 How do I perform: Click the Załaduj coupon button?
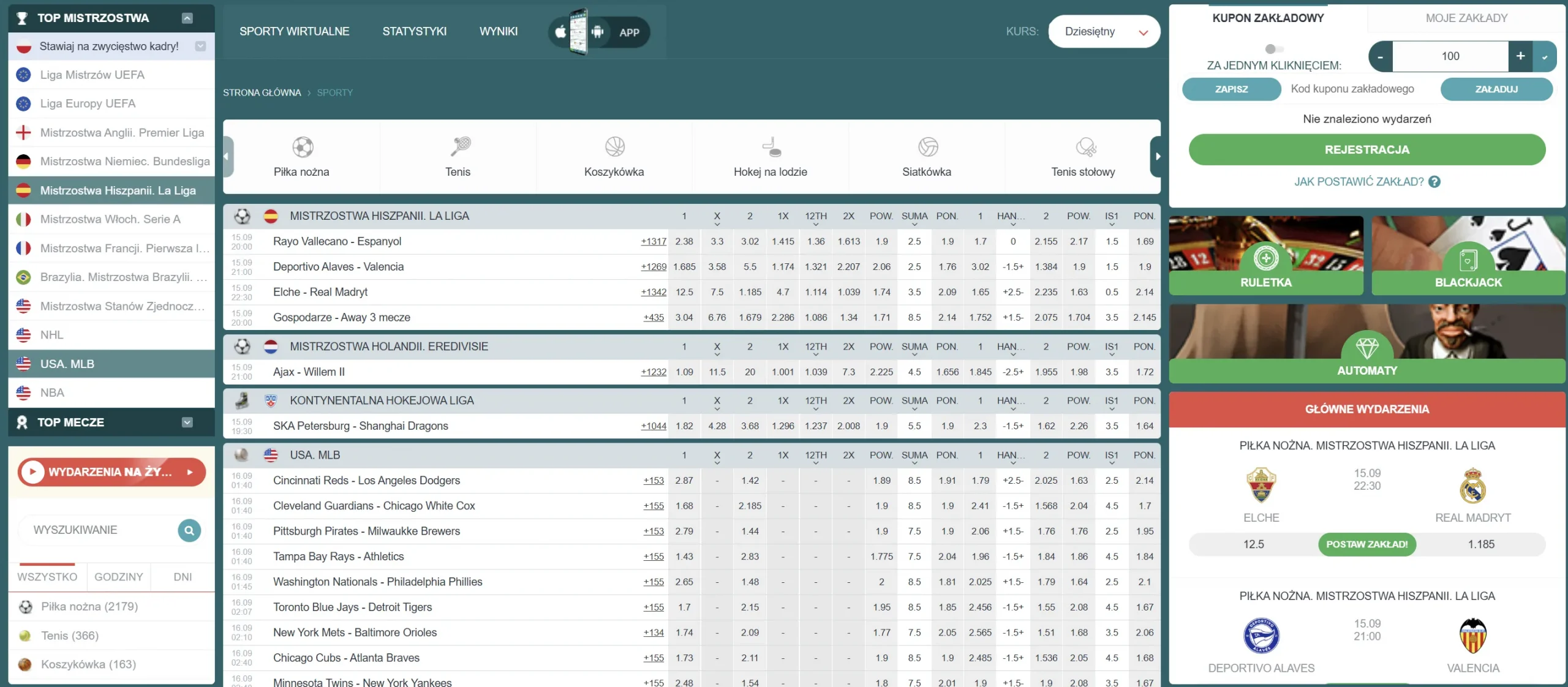(x=1496, y=89)
